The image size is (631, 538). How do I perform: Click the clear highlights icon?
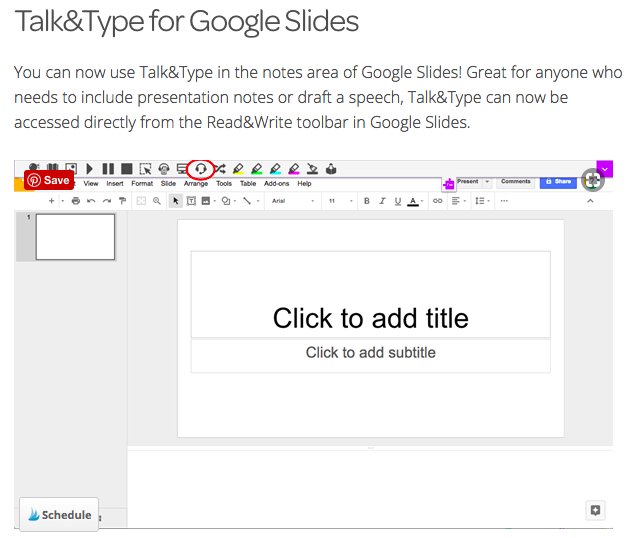pos(312,169)
